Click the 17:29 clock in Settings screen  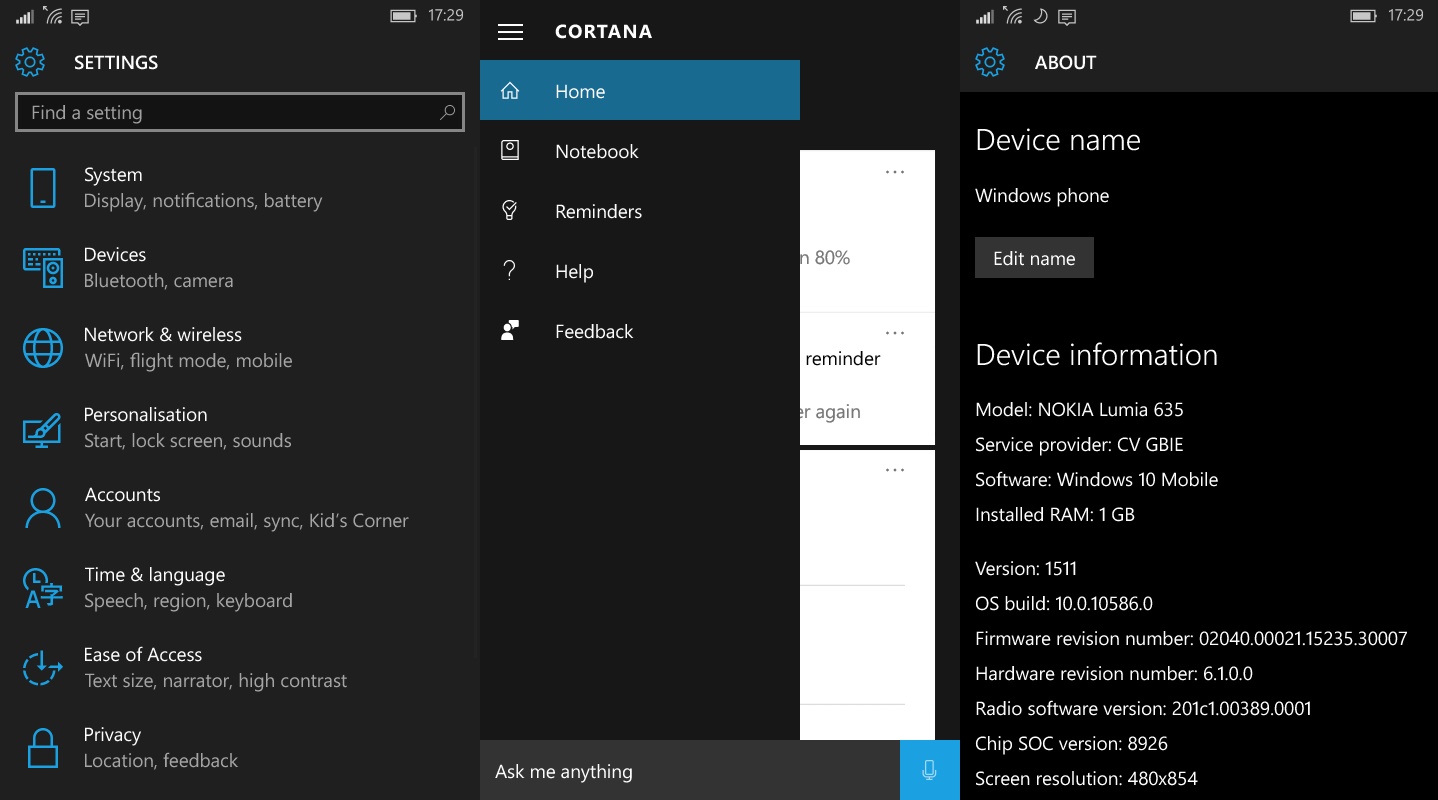[x=445, y=15]
